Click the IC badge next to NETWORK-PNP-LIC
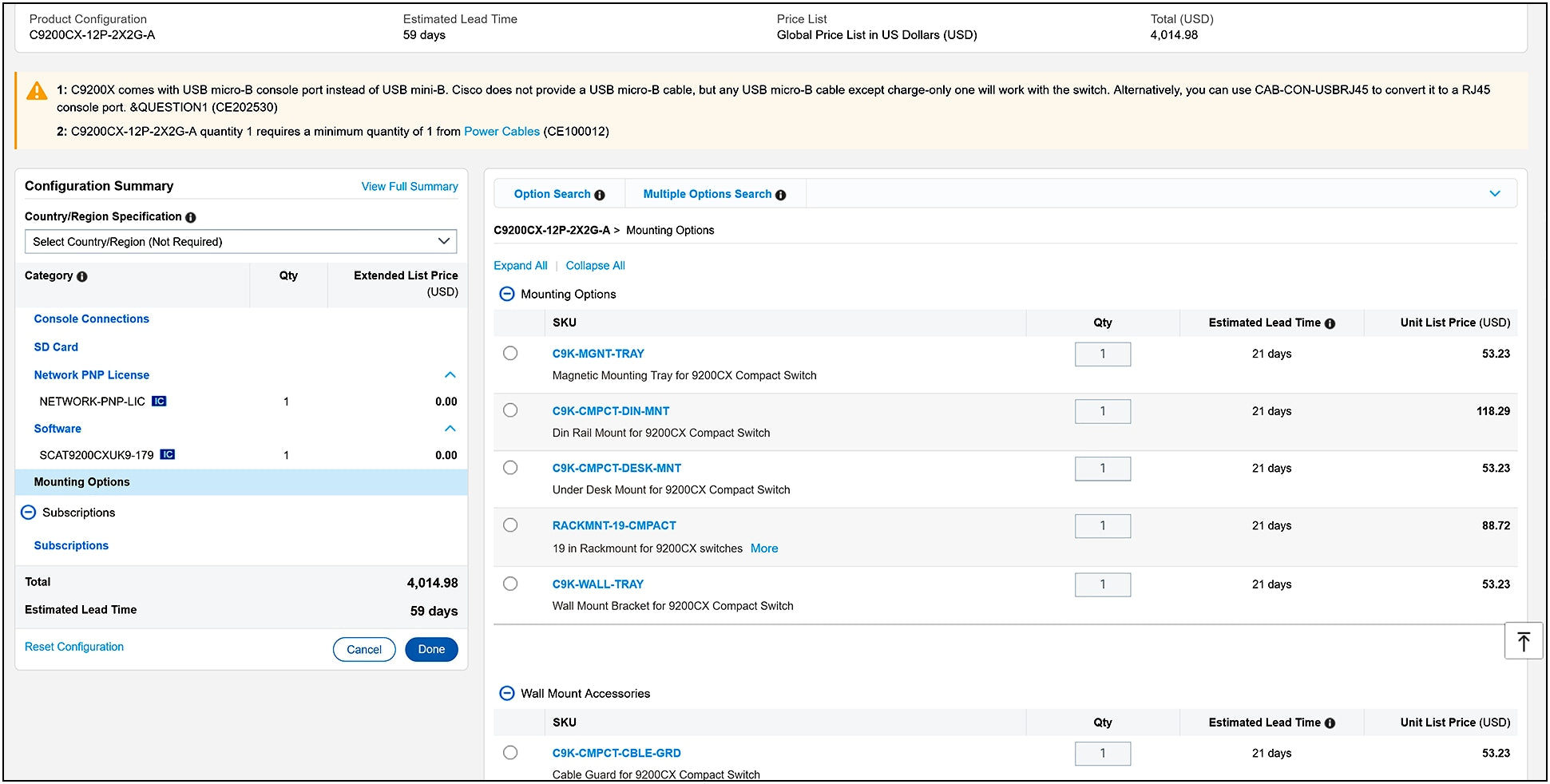The height and width of the screenshot is (784, 1550). pyautogui.click(x=160, y=402)
